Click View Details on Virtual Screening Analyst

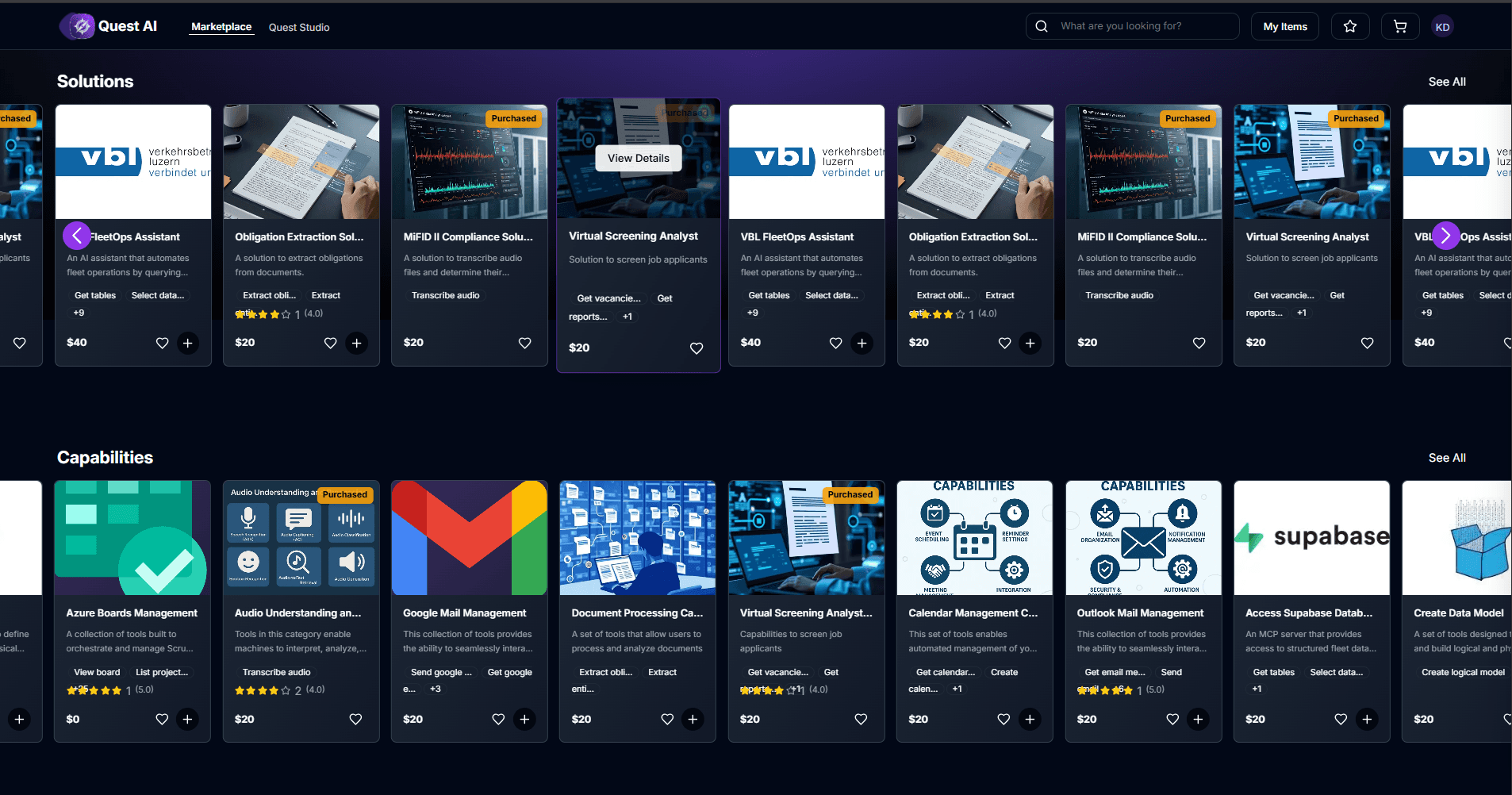[639, 158]
